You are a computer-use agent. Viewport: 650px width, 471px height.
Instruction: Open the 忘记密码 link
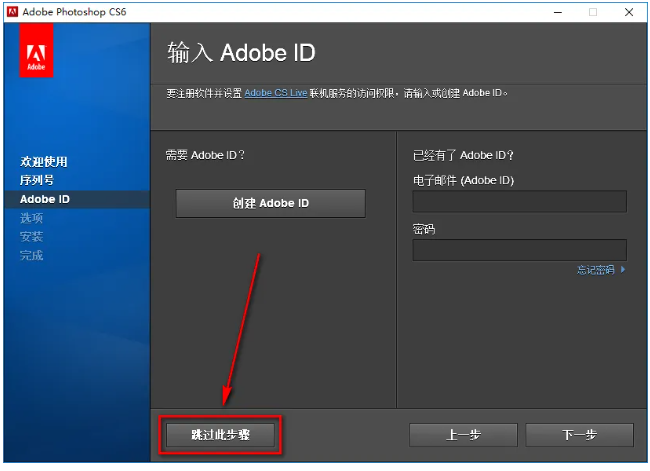[x=595, y=269]
